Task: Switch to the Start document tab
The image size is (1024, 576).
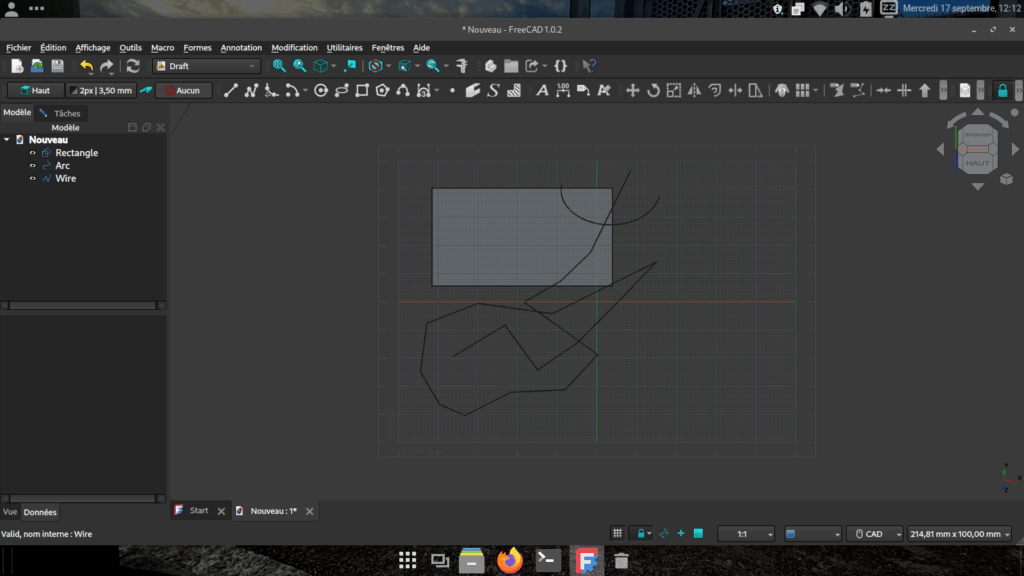Action: click(x=199, y=511)
